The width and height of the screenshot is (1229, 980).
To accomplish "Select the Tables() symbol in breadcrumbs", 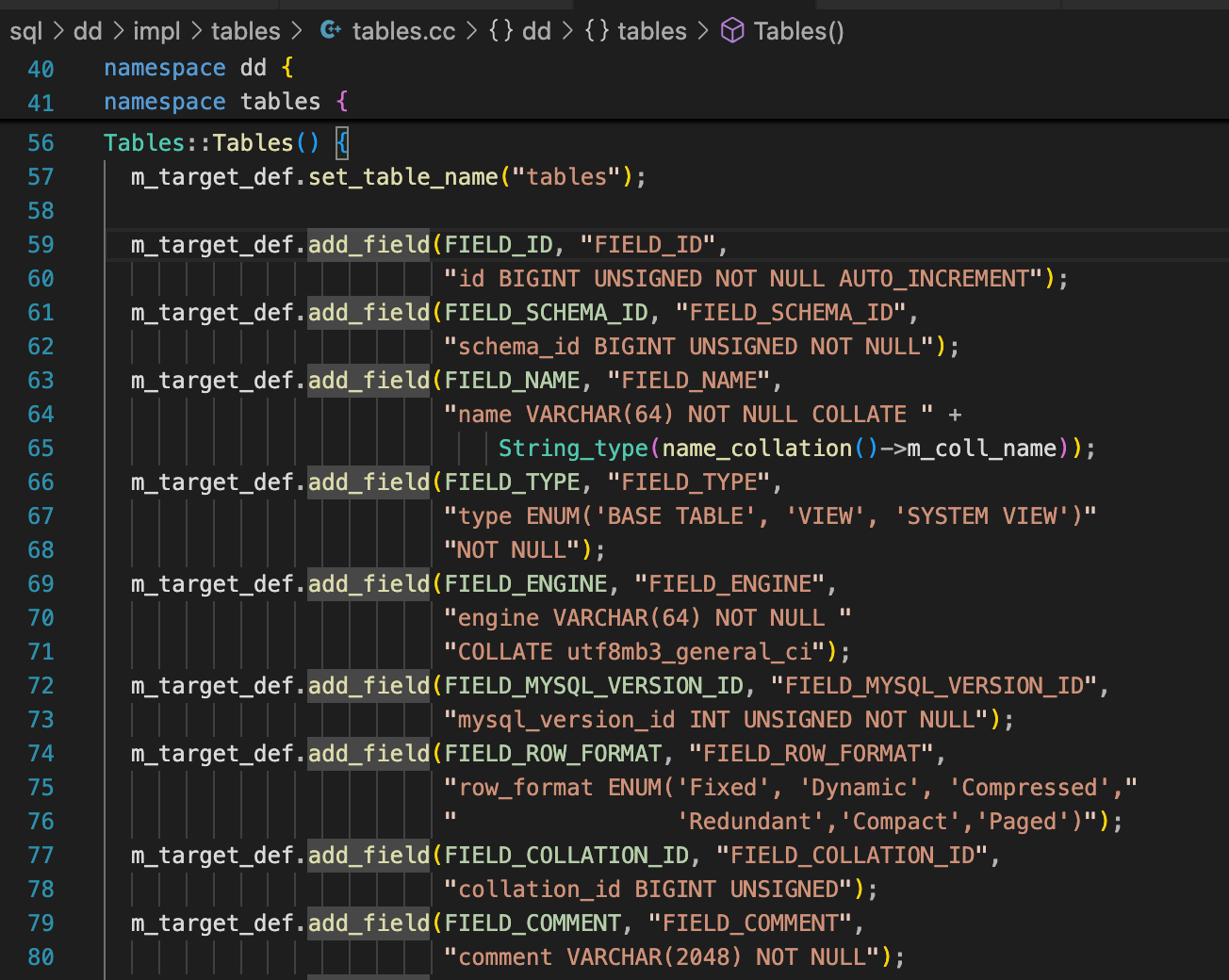I will tap(798, 31).
